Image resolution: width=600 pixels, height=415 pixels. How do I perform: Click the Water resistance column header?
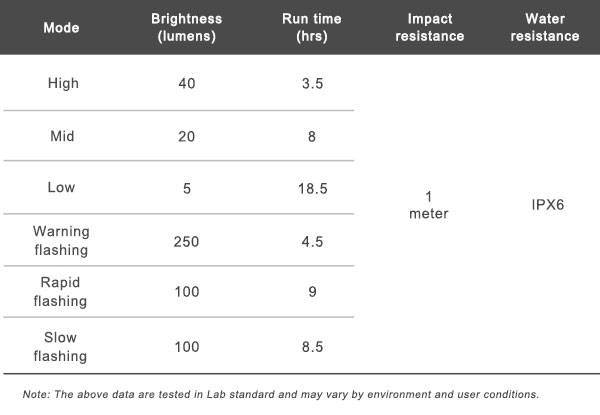pos(551,27)
